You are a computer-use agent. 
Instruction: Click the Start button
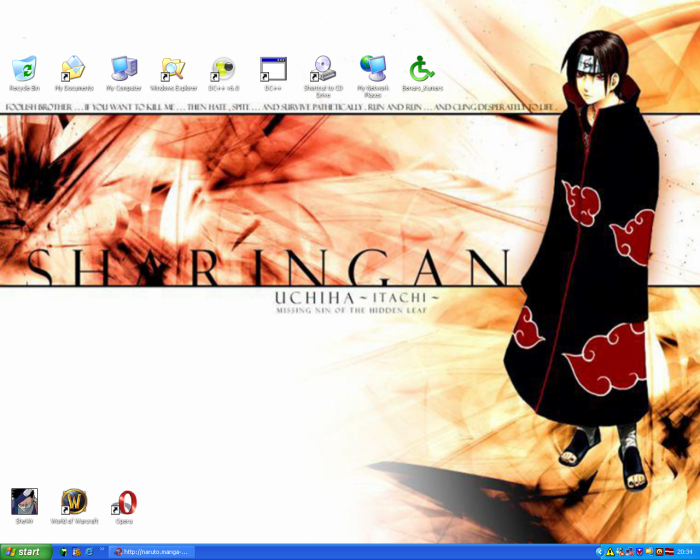[x=26, y=552]
